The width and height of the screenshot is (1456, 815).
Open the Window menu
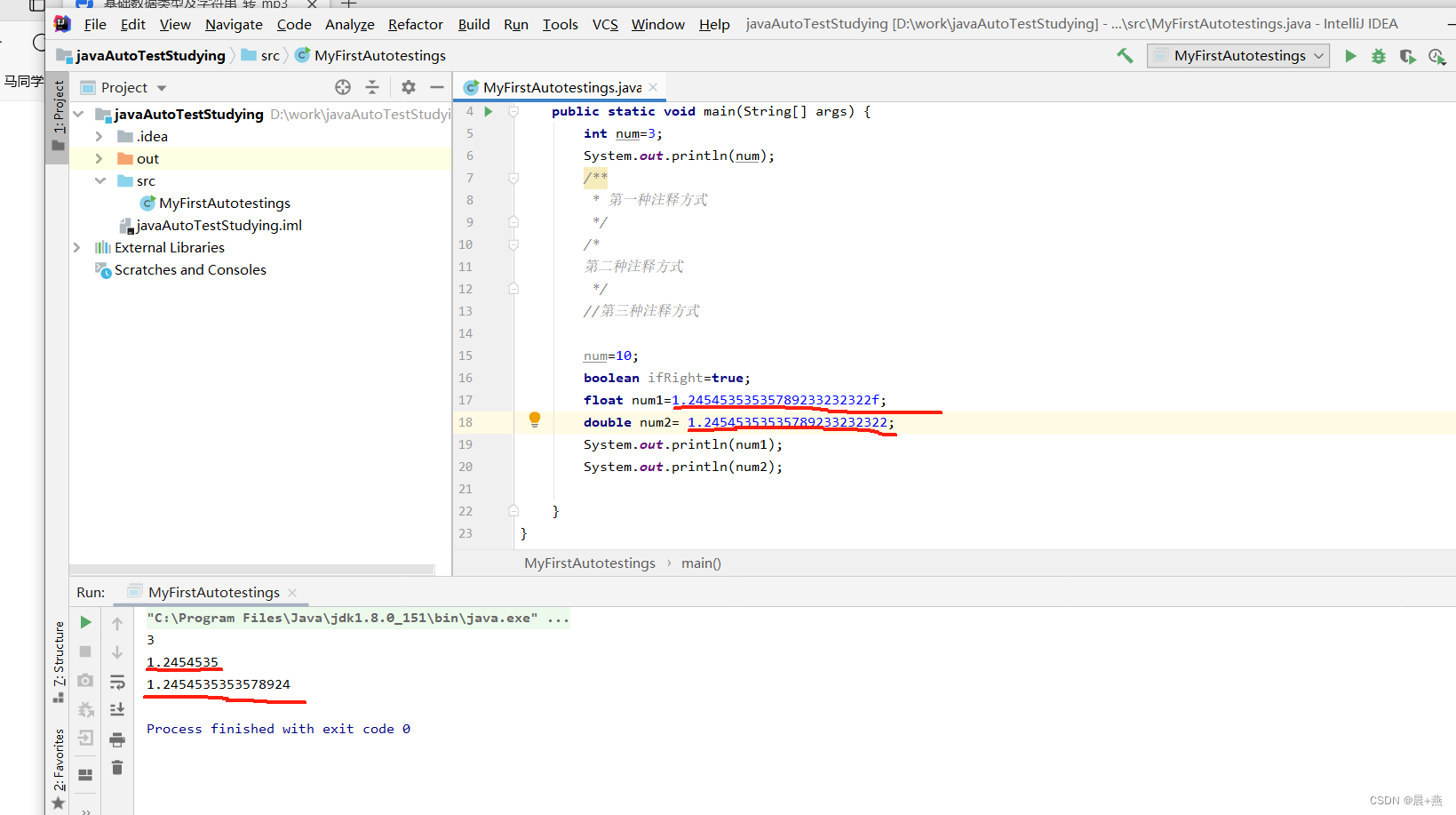pos(657,25)
